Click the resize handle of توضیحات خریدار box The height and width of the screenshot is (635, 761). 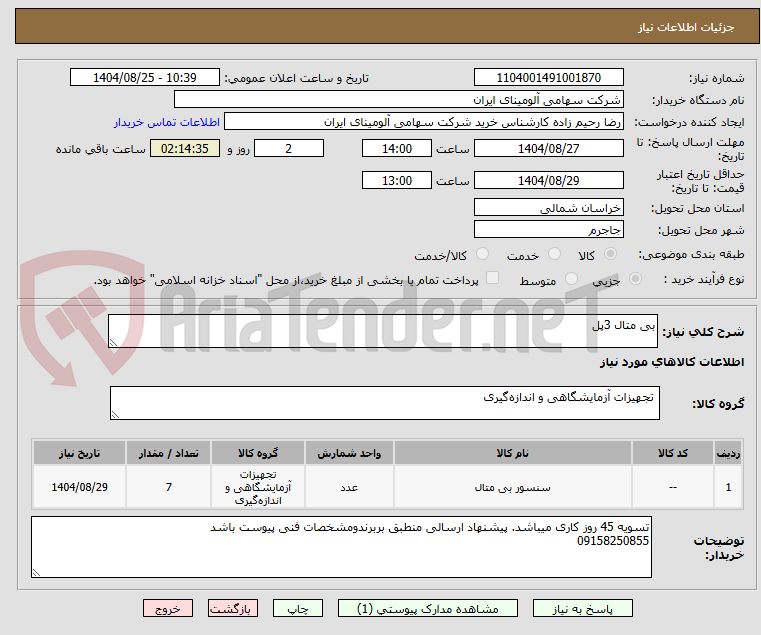[36, 573]
